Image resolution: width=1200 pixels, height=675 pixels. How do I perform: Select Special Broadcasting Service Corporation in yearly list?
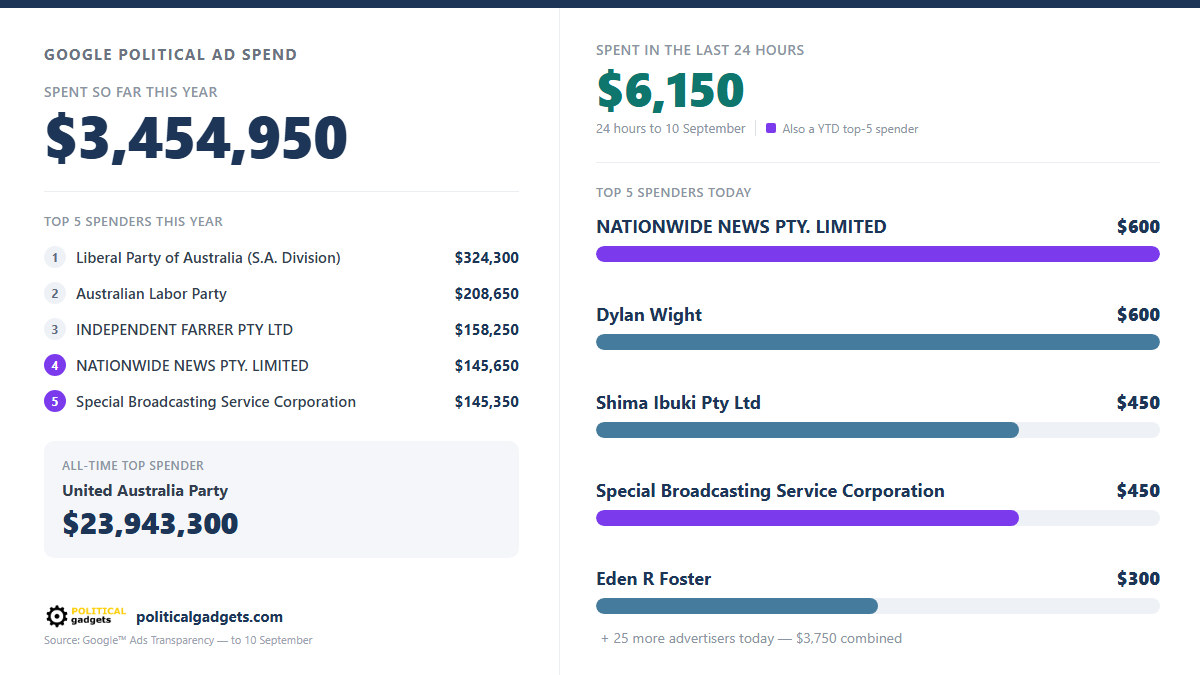point(216,402)
